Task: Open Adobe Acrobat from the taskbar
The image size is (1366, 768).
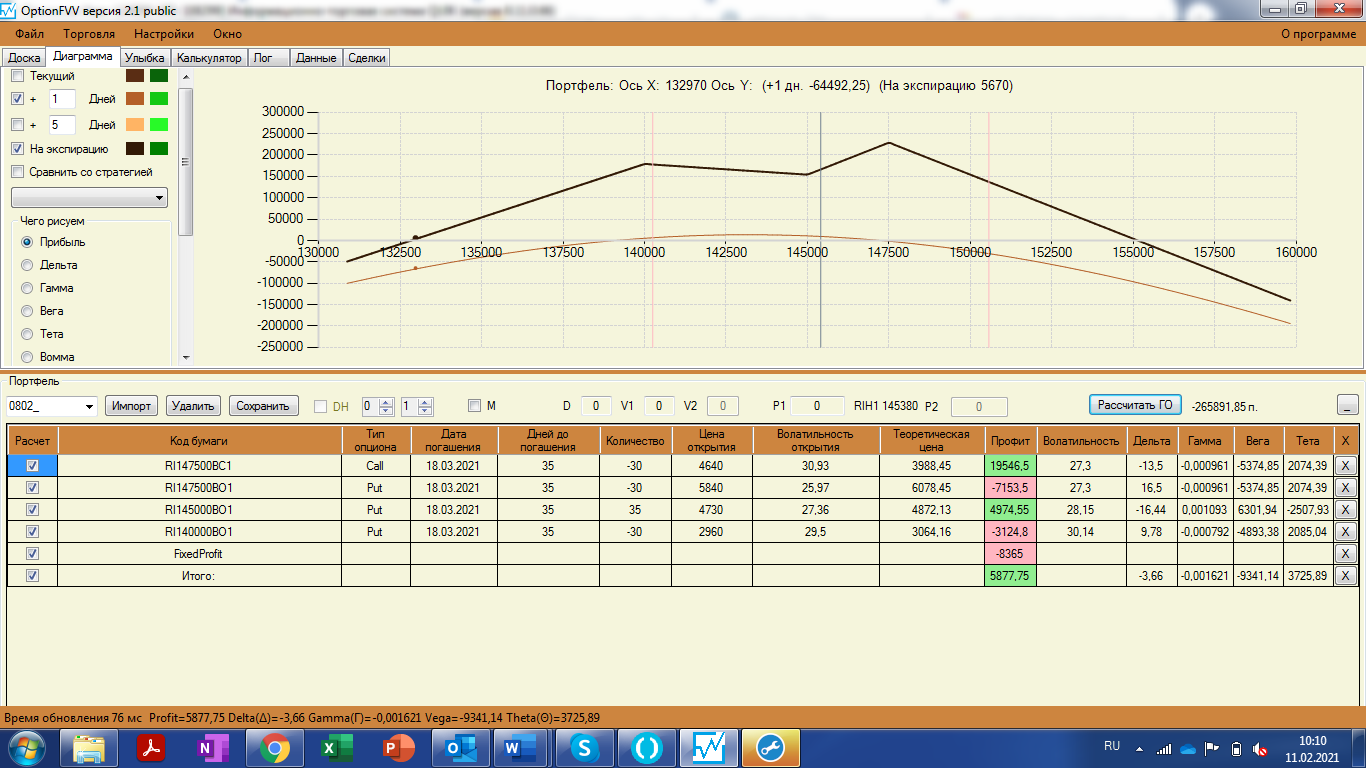Action: point(150,747)
